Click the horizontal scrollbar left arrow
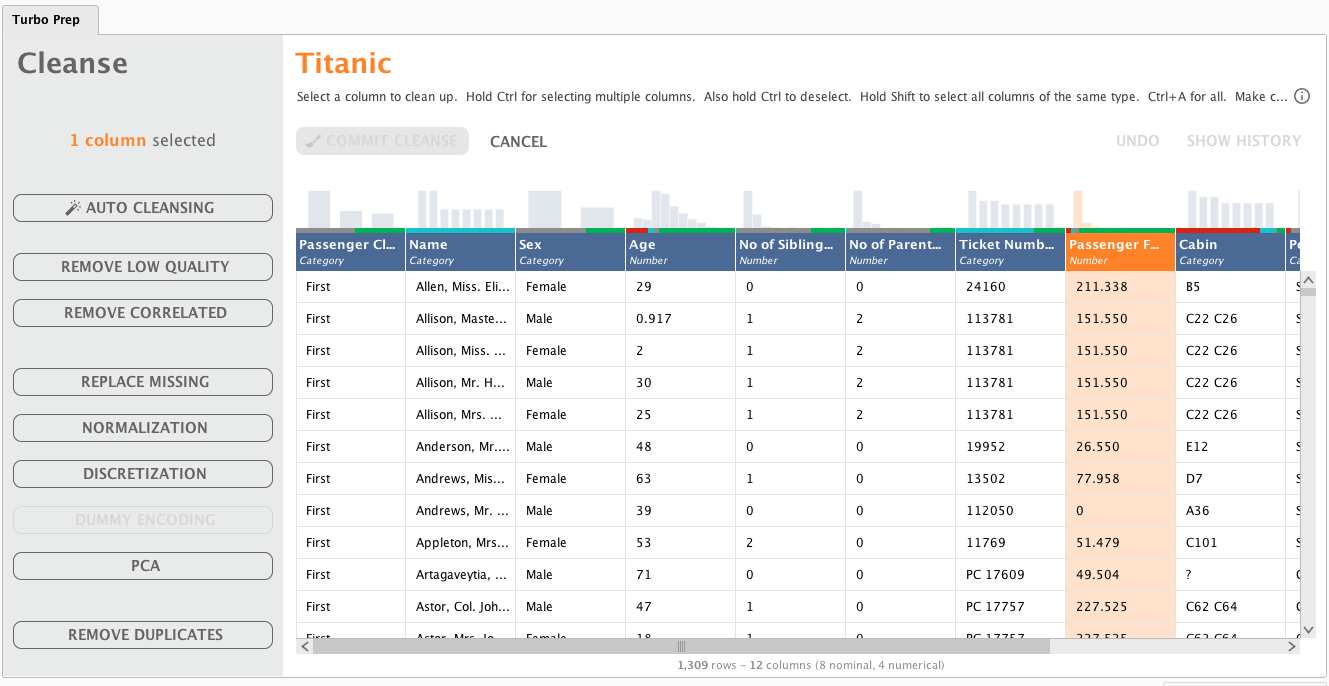The image size is (1329, 686). pyautogui.click(x=304, y=647)
